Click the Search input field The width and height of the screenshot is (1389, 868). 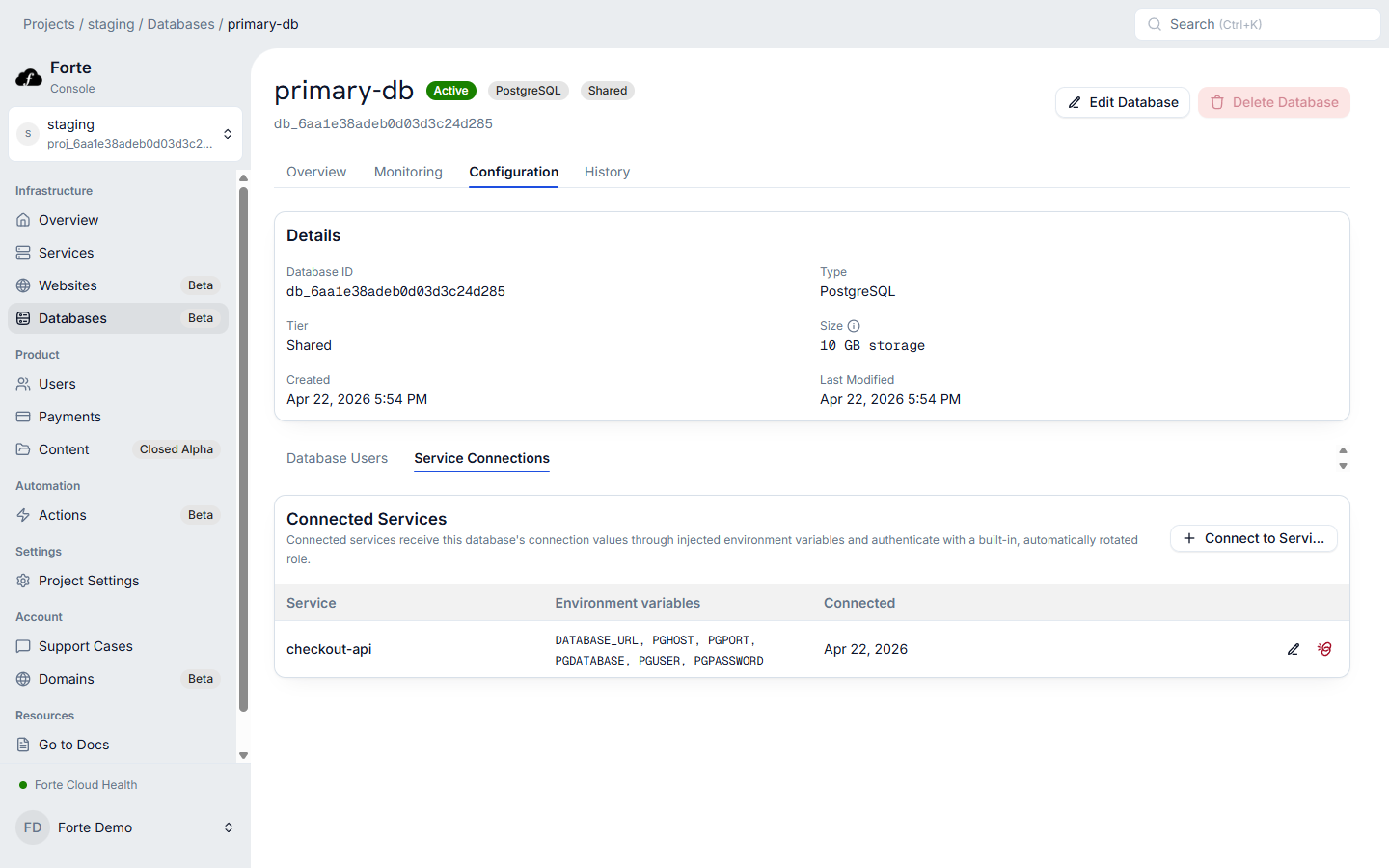click(1258, 24)
